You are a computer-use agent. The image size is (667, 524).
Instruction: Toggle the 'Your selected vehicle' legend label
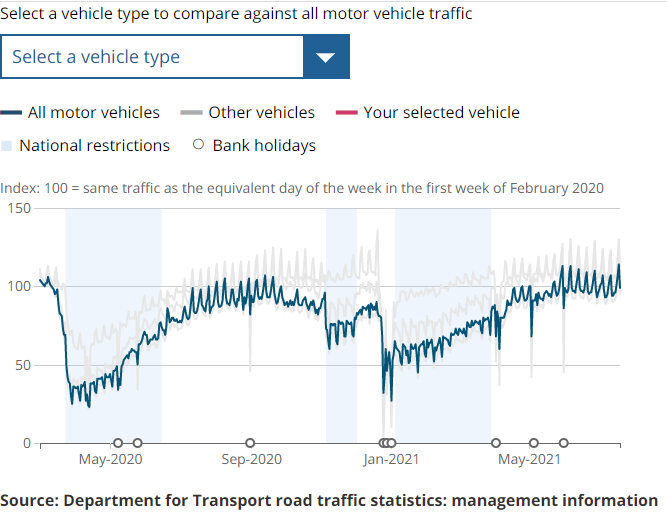click(441, 113)
